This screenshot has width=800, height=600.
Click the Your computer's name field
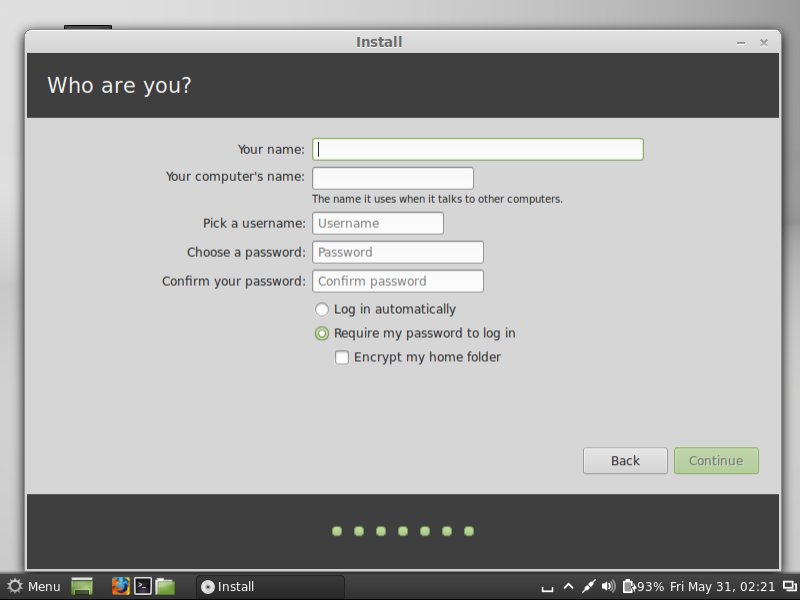[393, 178]
